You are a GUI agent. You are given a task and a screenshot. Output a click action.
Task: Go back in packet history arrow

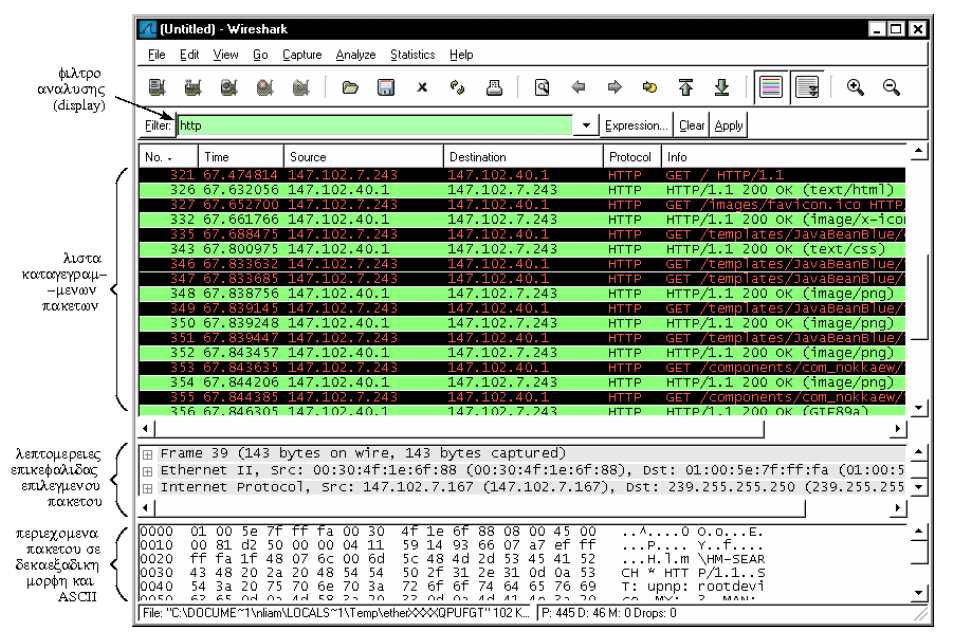click(578, 87)
